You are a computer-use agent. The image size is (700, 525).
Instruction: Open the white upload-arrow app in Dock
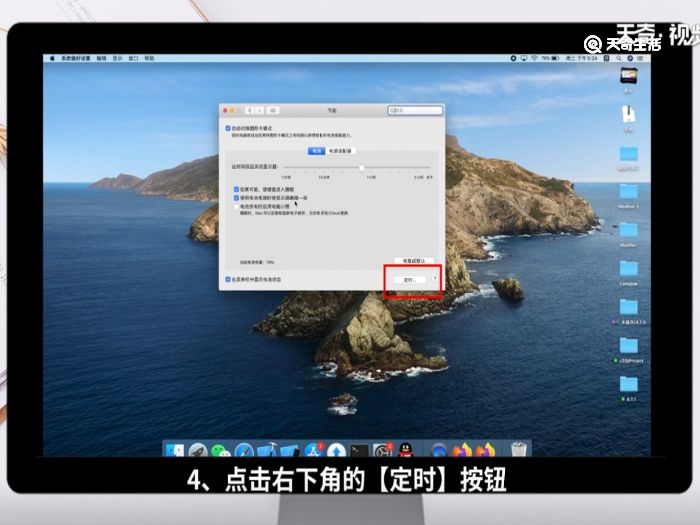(x=337, y=450)
